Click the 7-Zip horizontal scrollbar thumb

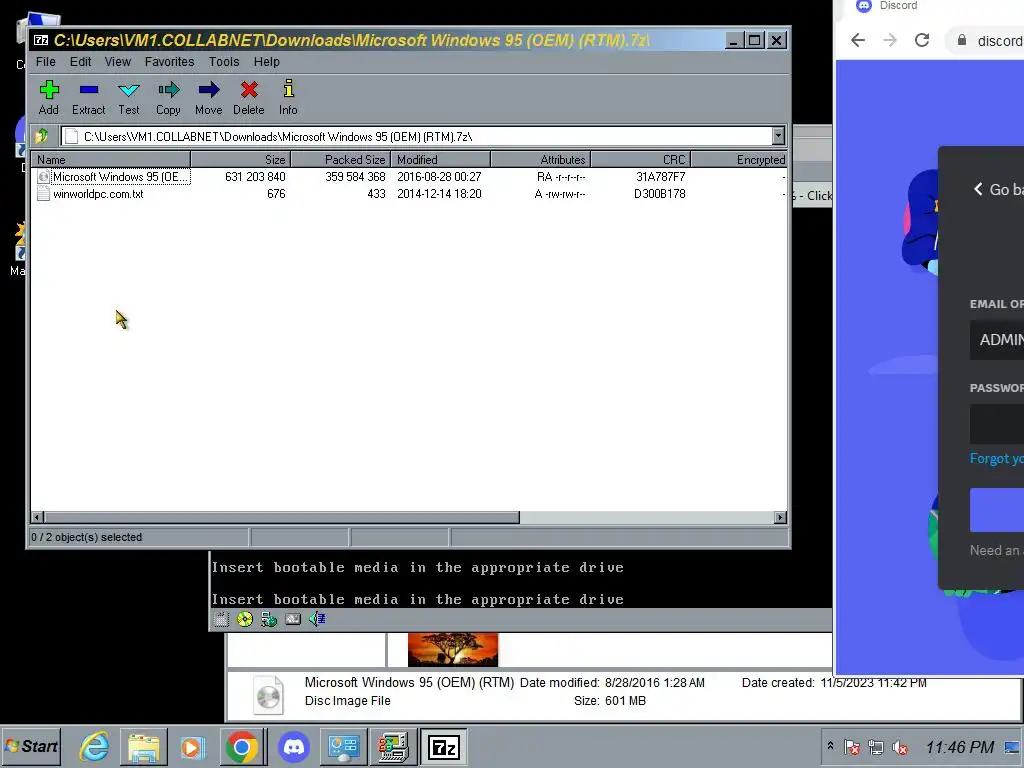pos(281,517)
